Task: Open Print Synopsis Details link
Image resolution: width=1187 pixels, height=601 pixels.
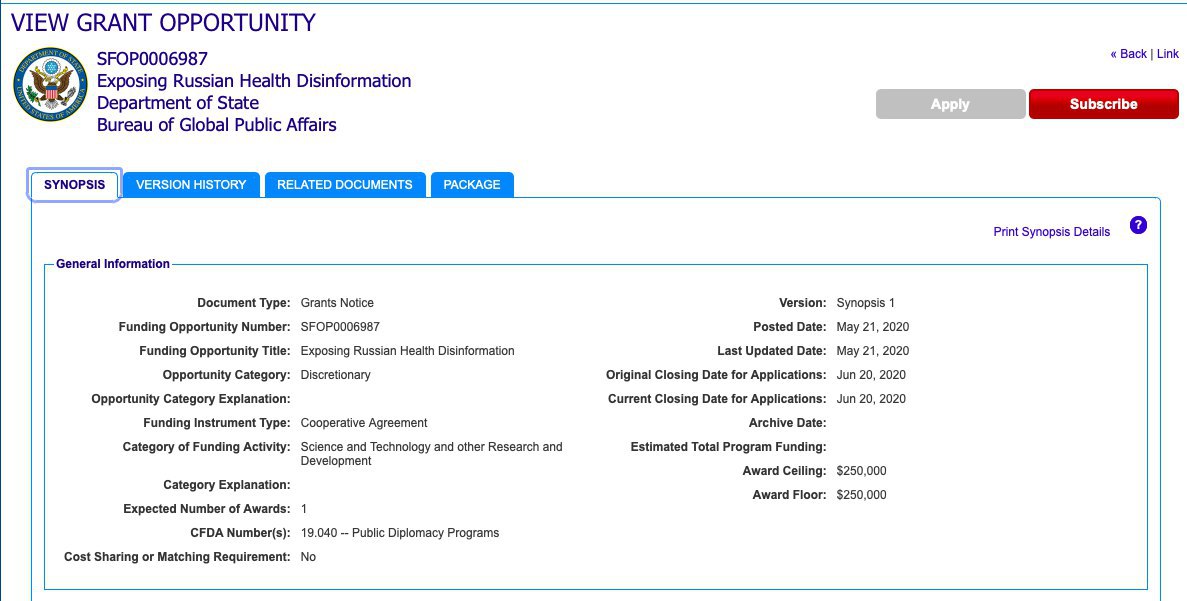Action: [1051, 232]
